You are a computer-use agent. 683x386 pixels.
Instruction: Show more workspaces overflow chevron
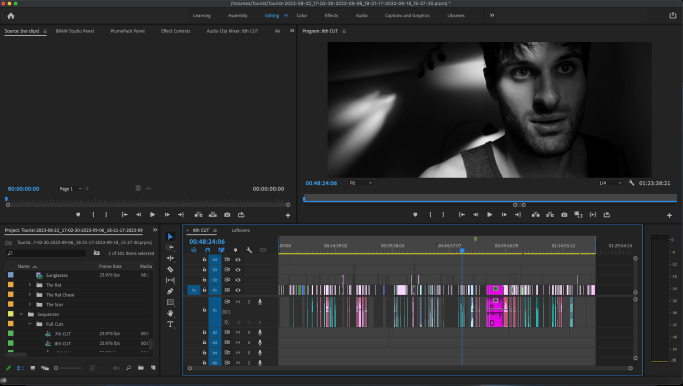tap(492, 15)
